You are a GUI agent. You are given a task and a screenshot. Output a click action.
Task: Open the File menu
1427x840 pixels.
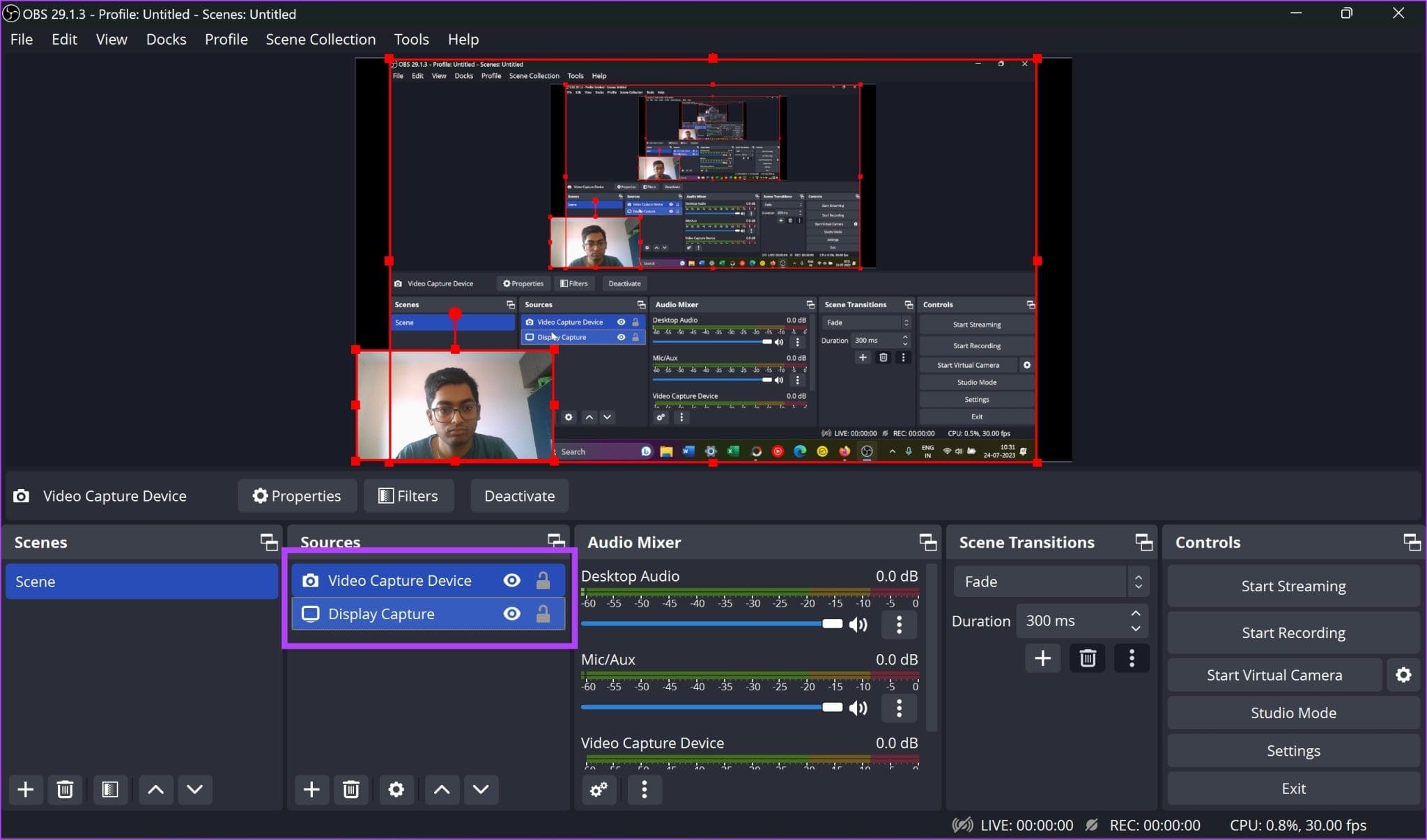[x=22, y=39]
